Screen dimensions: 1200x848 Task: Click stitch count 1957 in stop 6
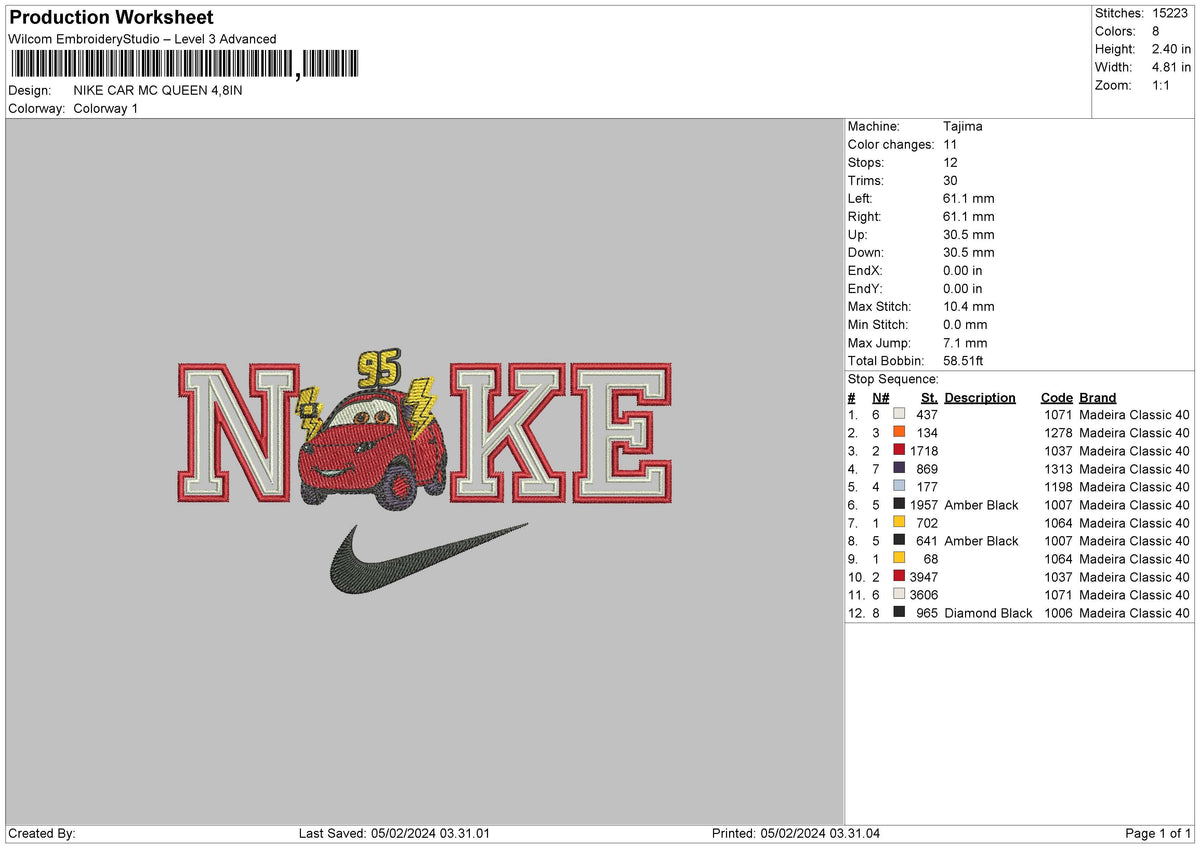pos(924,505)
